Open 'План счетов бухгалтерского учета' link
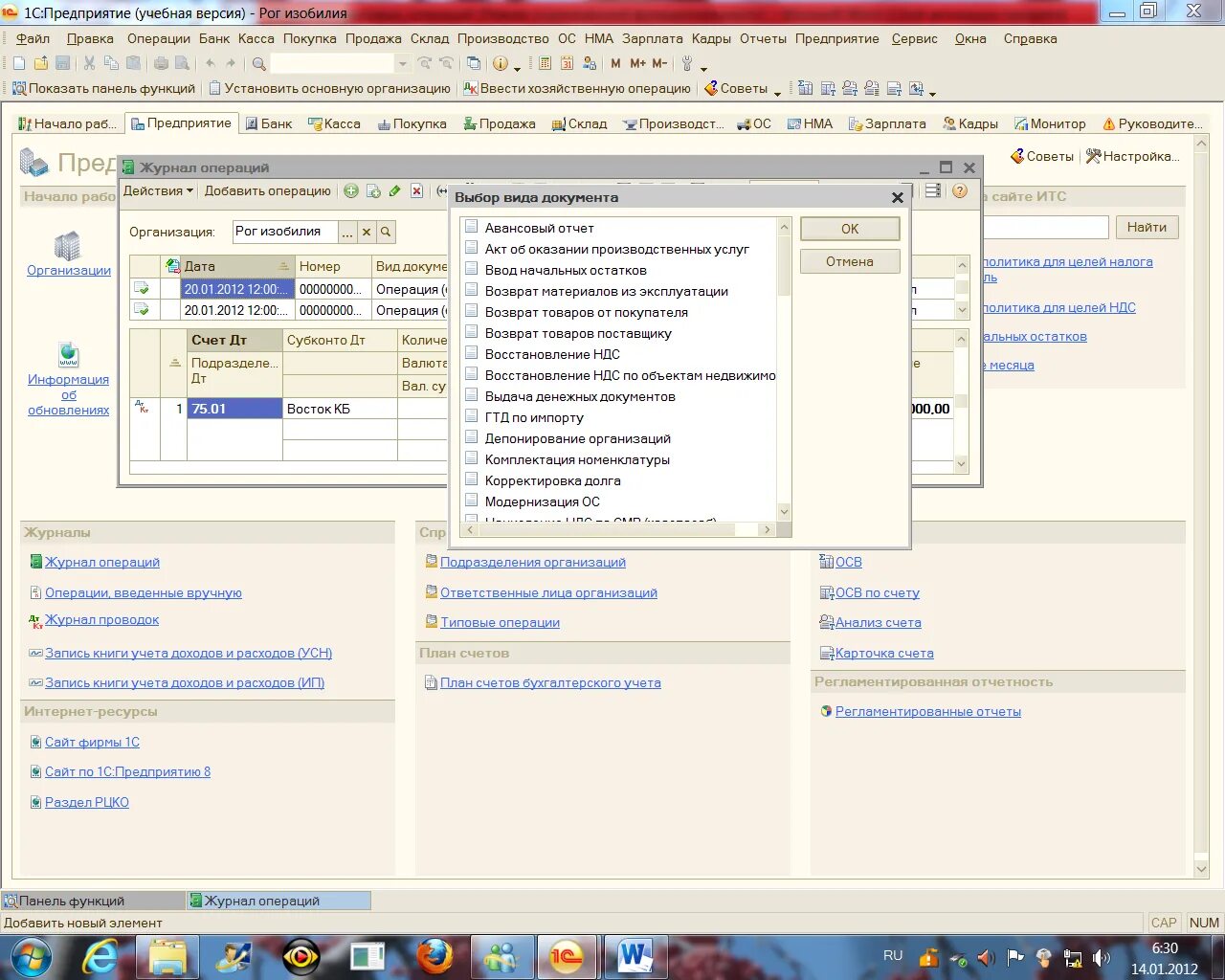This screenshot has height=980, width=1225. 550,682
